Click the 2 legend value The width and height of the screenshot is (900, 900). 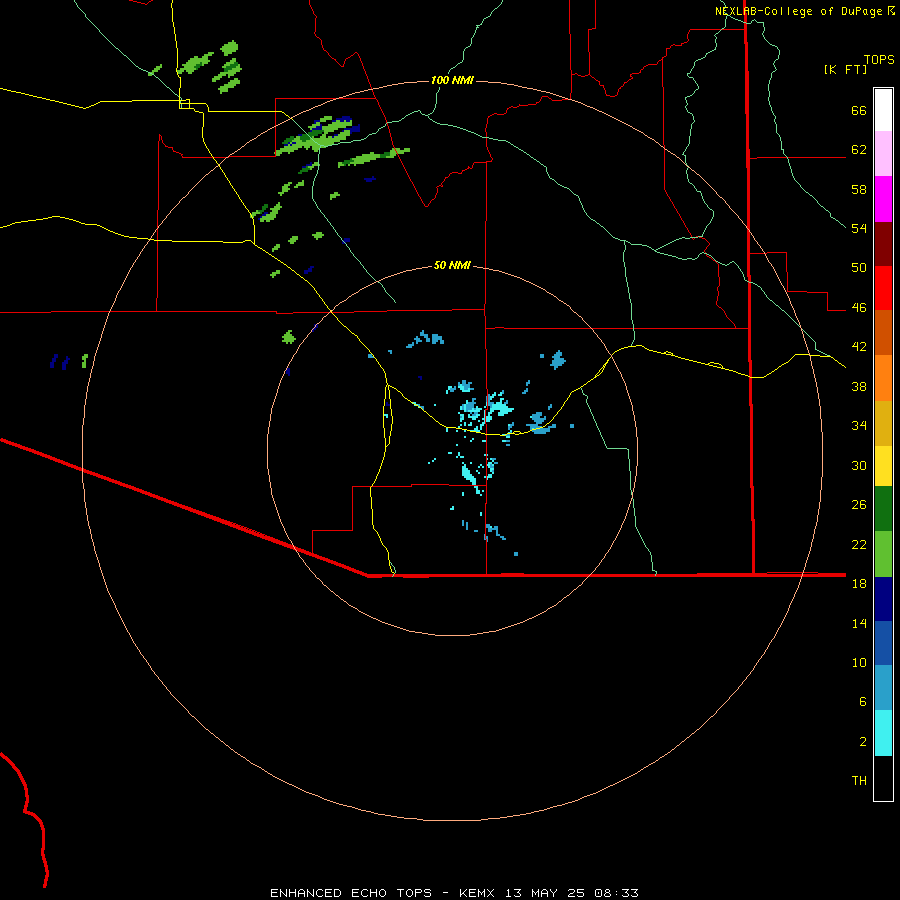863,742
